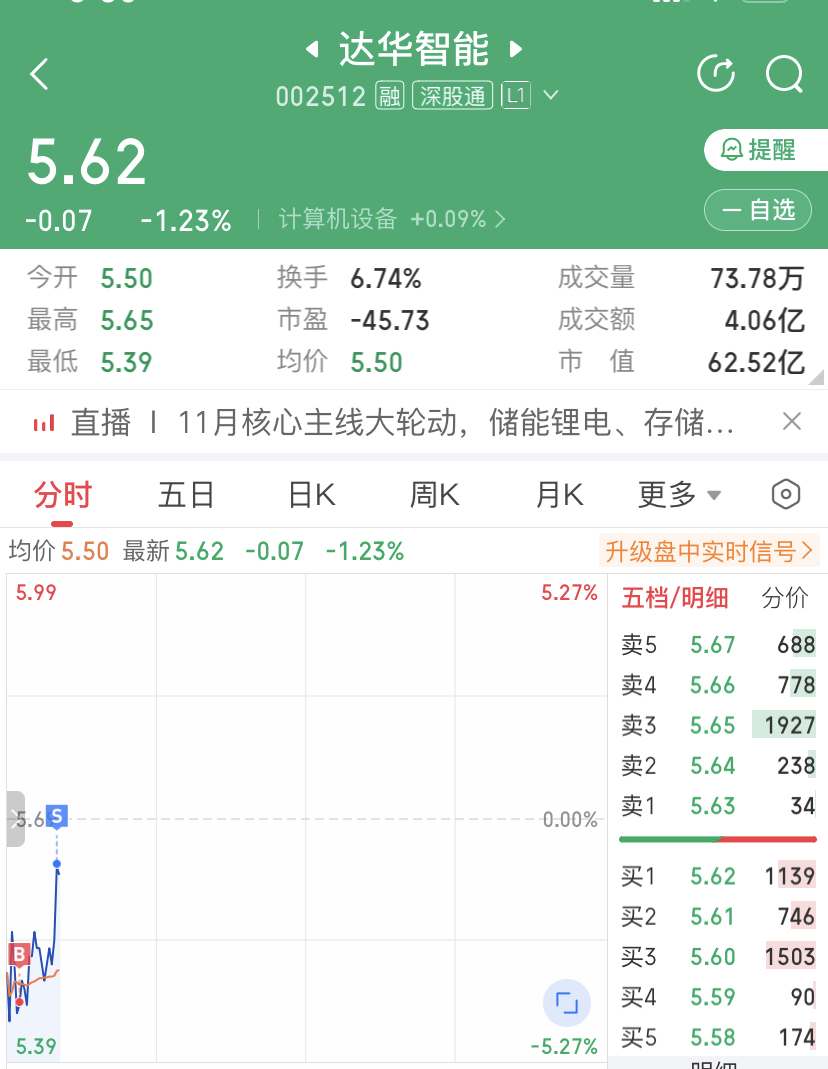Select the 五日 chart tab
The width and height of the screenshot is (828, 1069).
186,495
